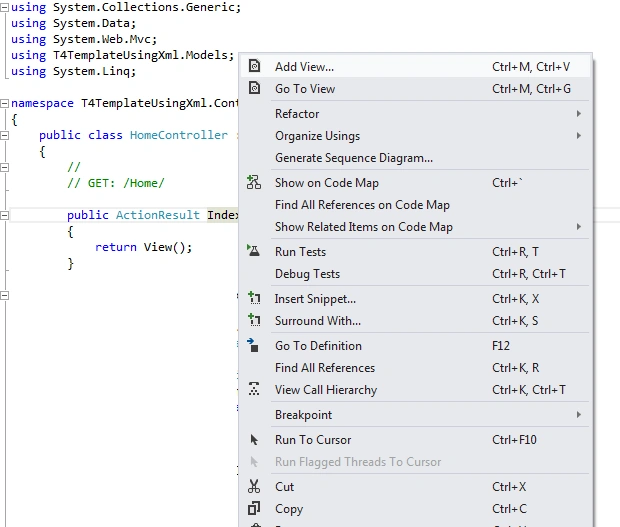Viewport: 620px width, 527px height.
Task: Click the Go To View icon
Action: (x=254, y=88)
